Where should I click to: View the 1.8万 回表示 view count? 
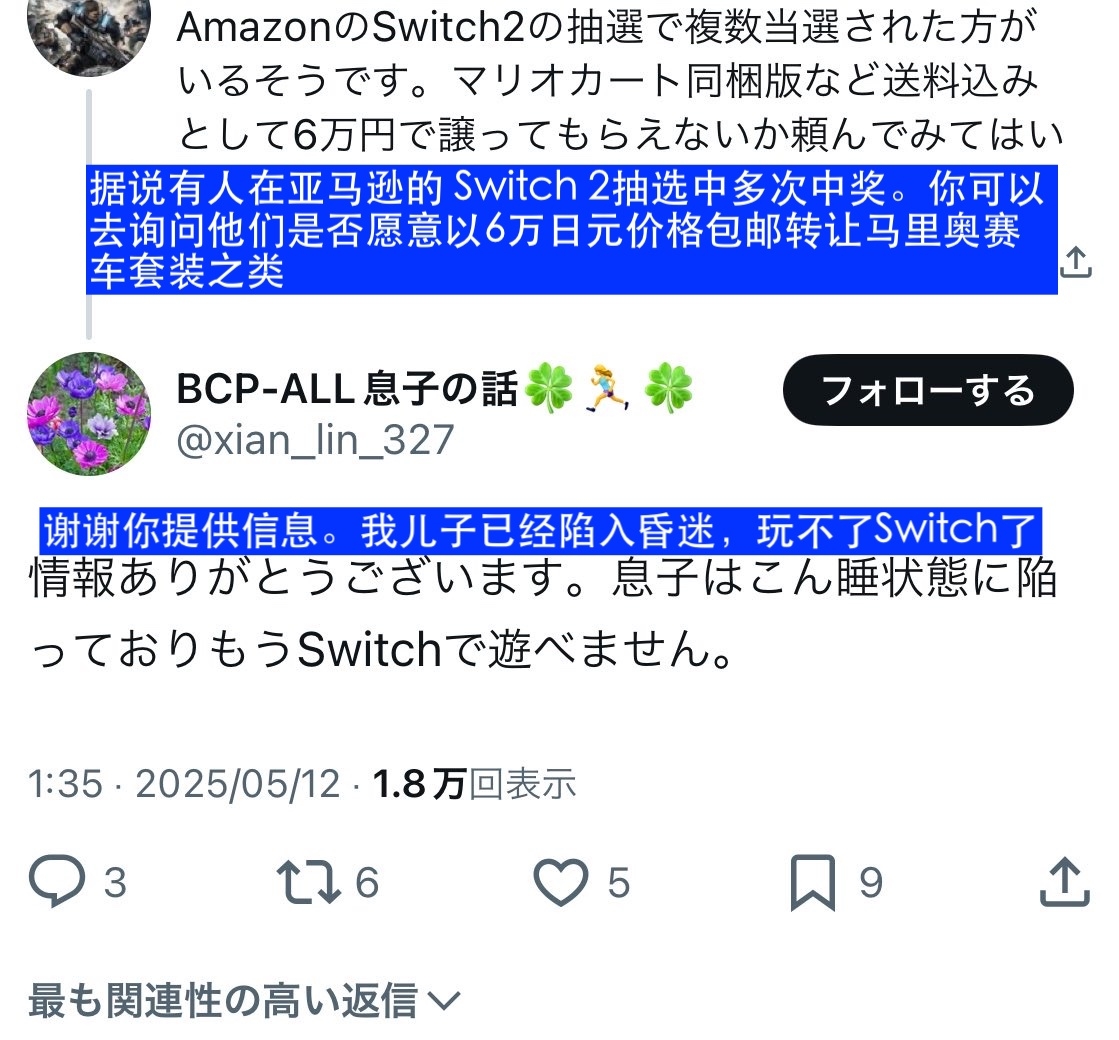(x=474, y=784)
